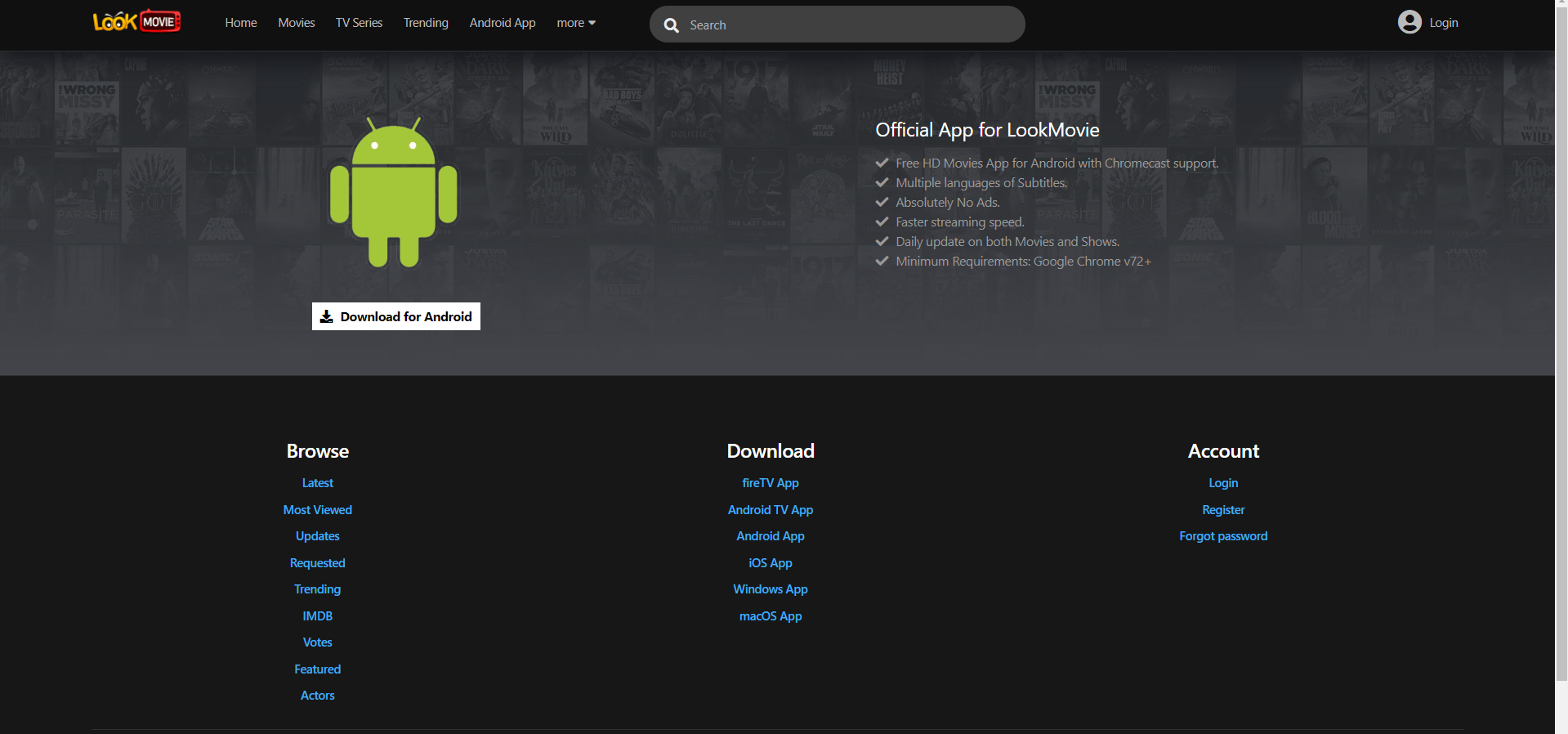
Task: Open the IMDB browse link
Action: (318, 616)
